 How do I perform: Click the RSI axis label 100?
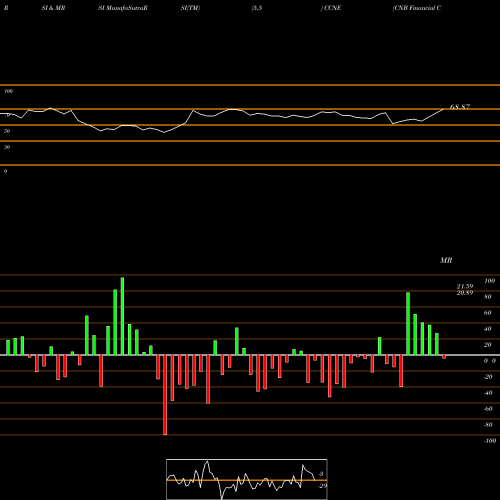pos(8,91)
